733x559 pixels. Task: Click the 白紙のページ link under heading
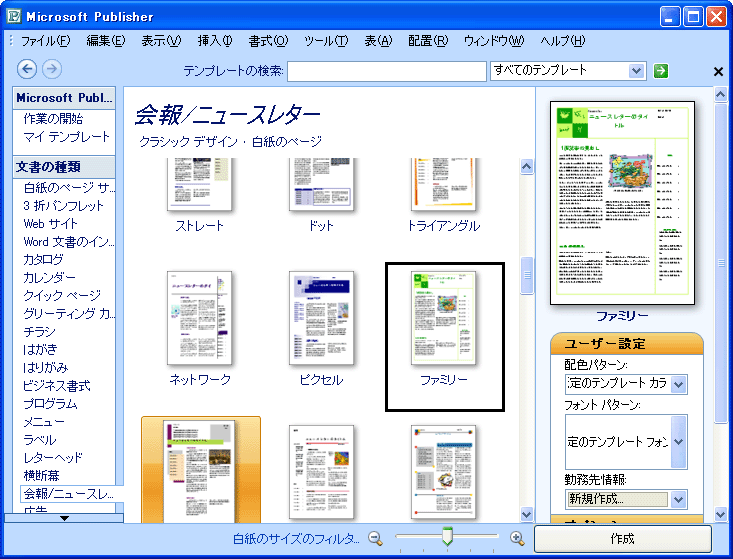pos(287,141)
